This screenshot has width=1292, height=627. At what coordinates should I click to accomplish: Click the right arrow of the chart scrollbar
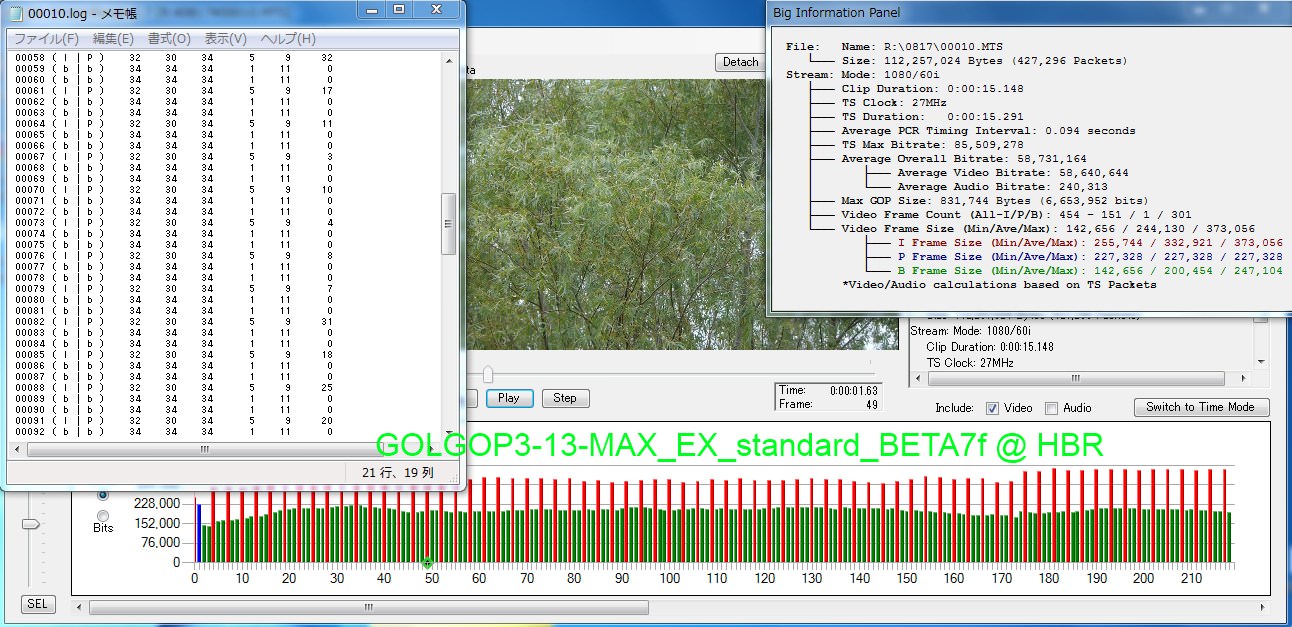1261,607
